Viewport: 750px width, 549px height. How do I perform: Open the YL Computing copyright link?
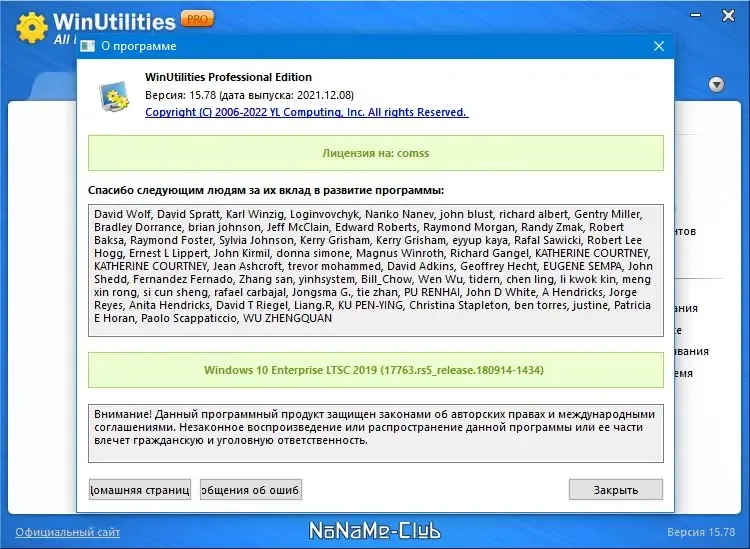click(x=307, y=112)
